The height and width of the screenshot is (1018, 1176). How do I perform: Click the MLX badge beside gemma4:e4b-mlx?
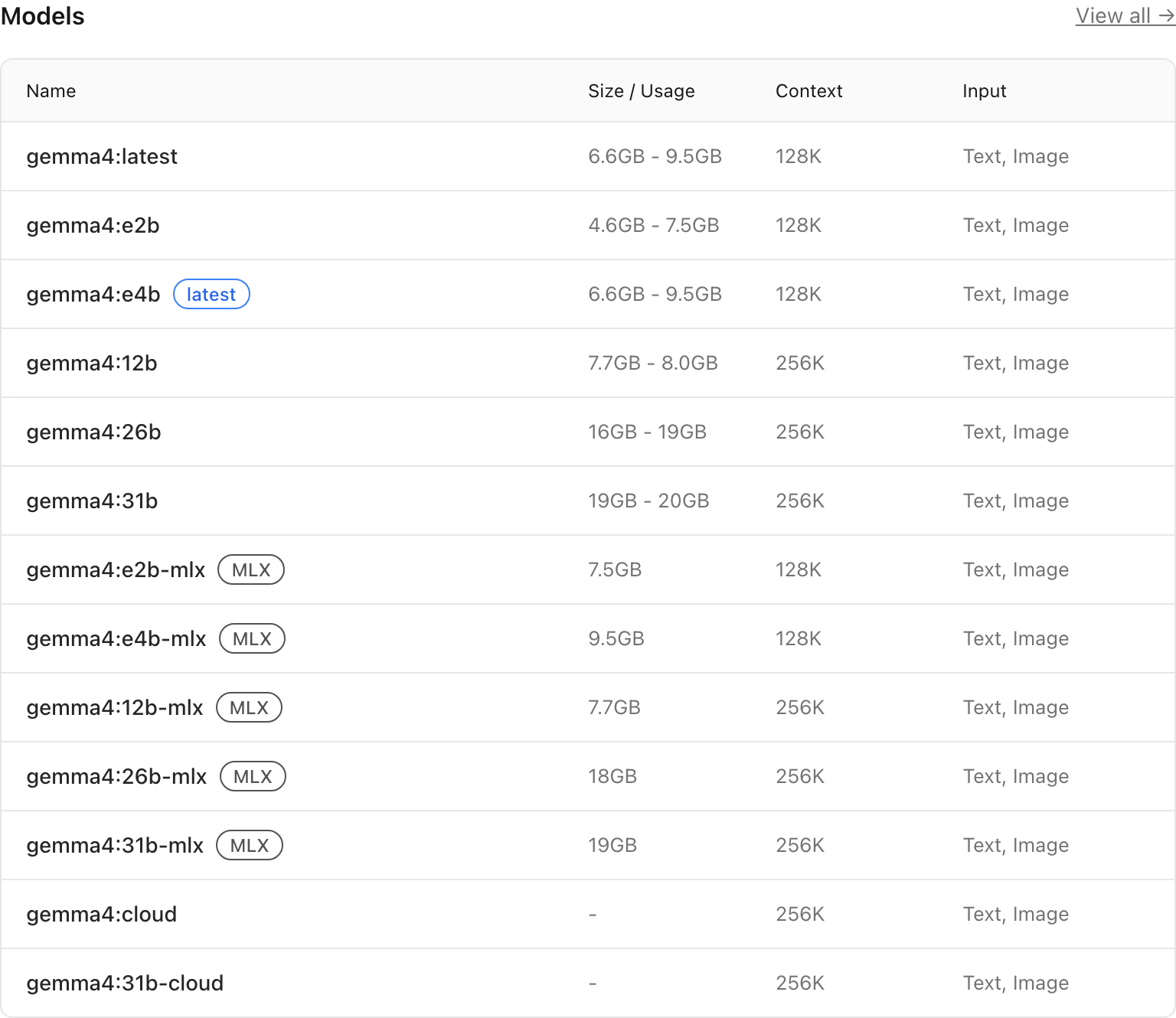[x=252, y=638]
